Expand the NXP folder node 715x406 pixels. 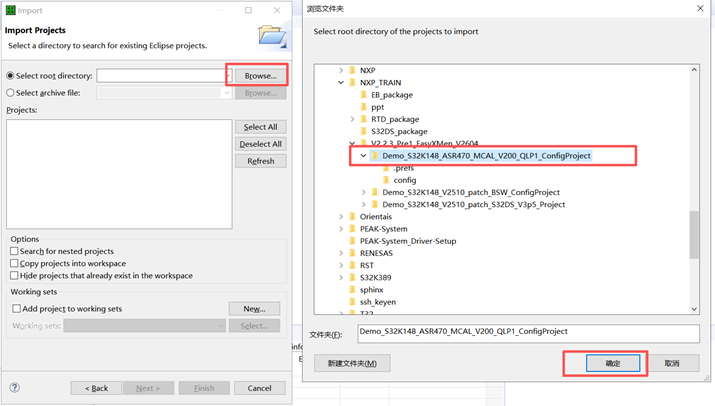(x=341, y=70)
